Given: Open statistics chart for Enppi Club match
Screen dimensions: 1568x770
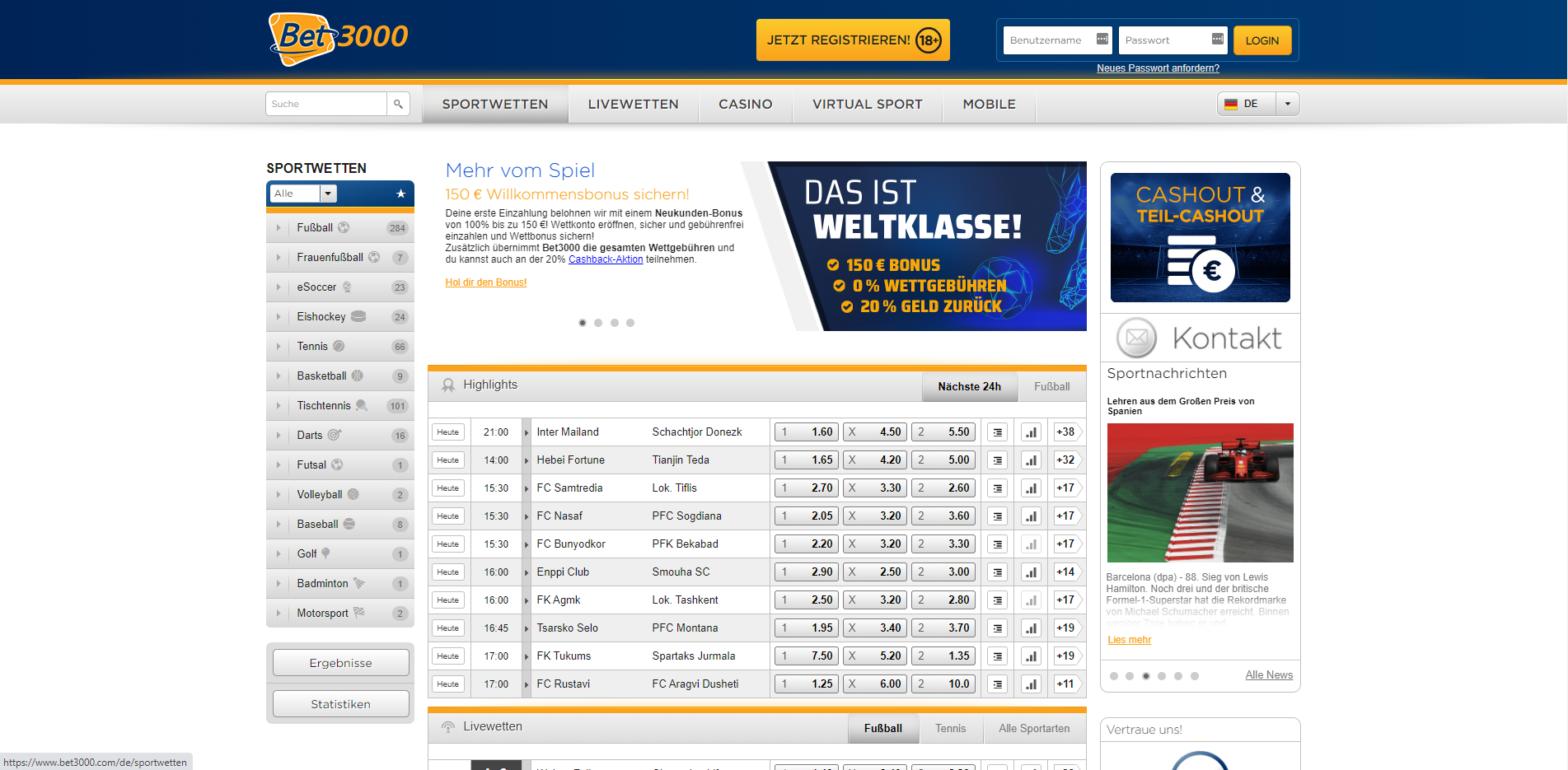Looking at the screenshot, I should [x=1031, y=572].
